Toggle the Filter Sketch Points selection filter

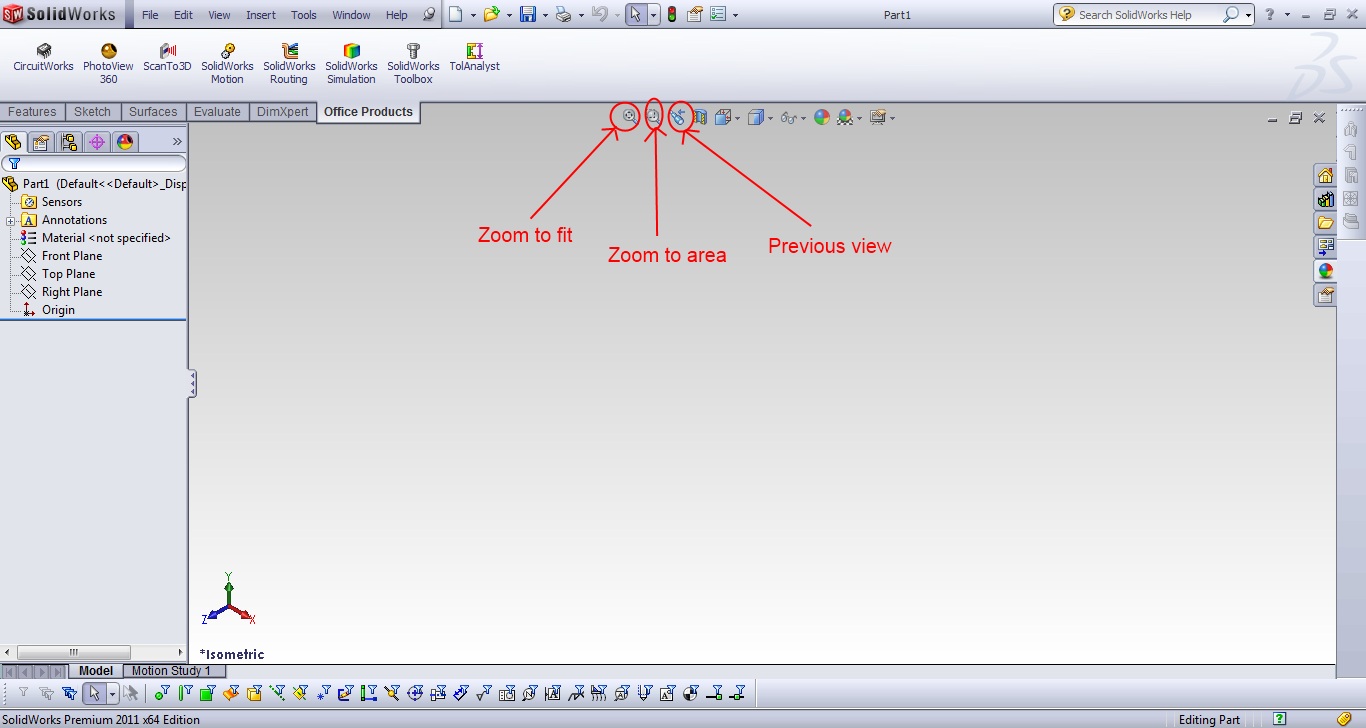coord(324,693)
